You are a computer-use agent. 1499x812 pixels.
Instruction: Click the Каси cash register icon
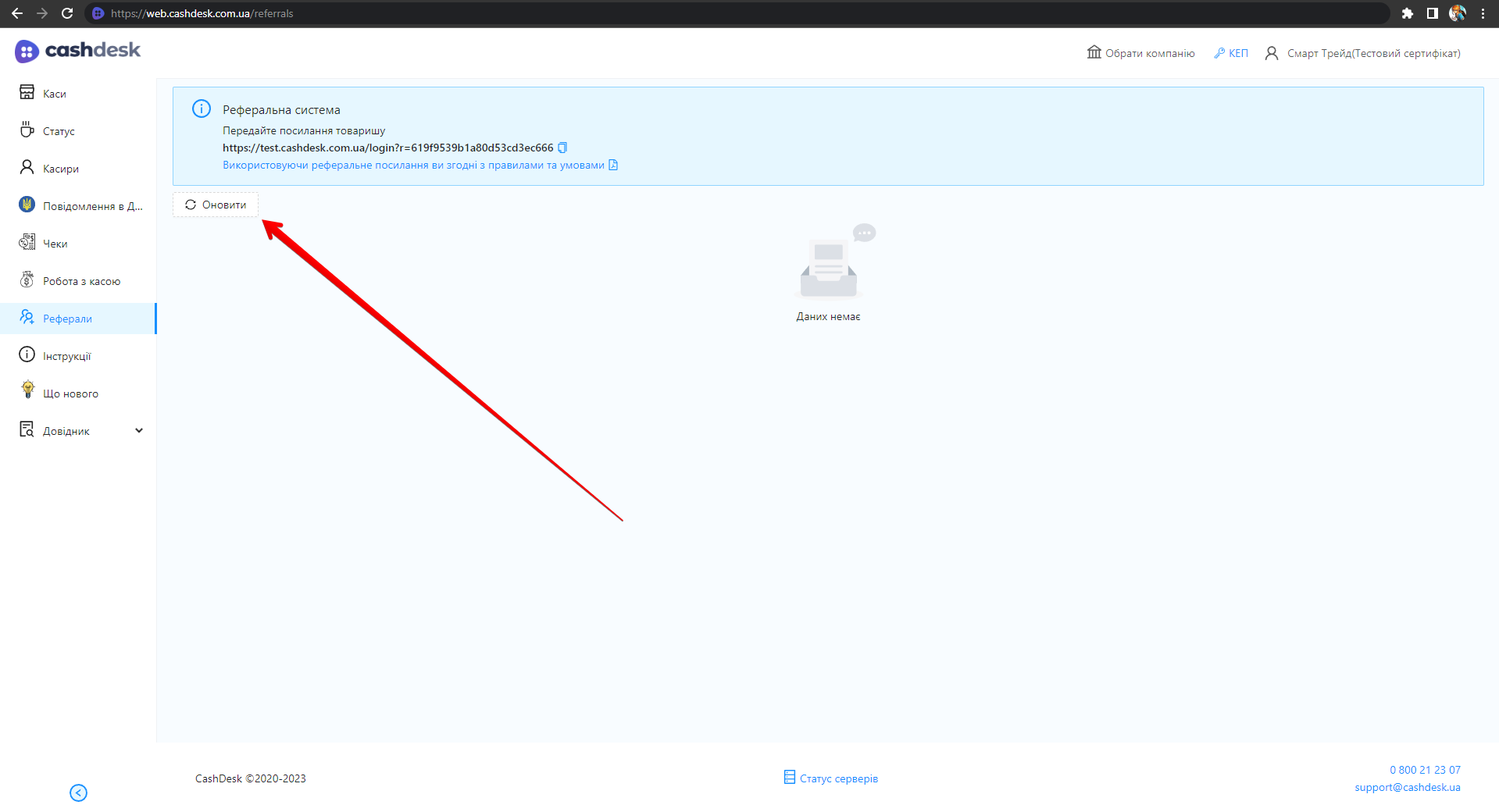pyautogui.click(x=27, y=93)
